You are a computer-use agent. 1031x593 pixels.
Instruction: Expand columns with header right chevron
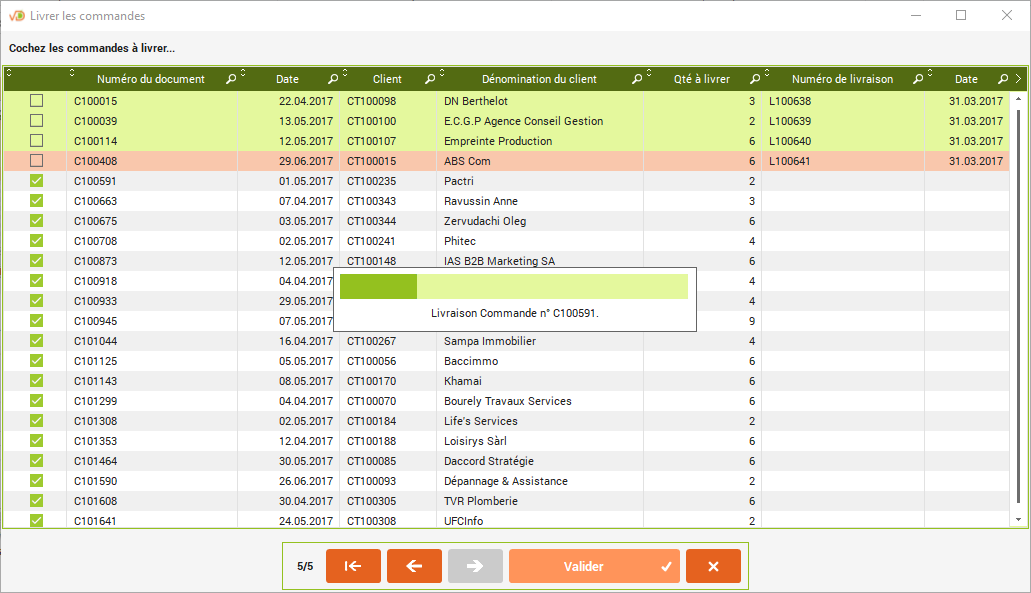click(1018, 79)
